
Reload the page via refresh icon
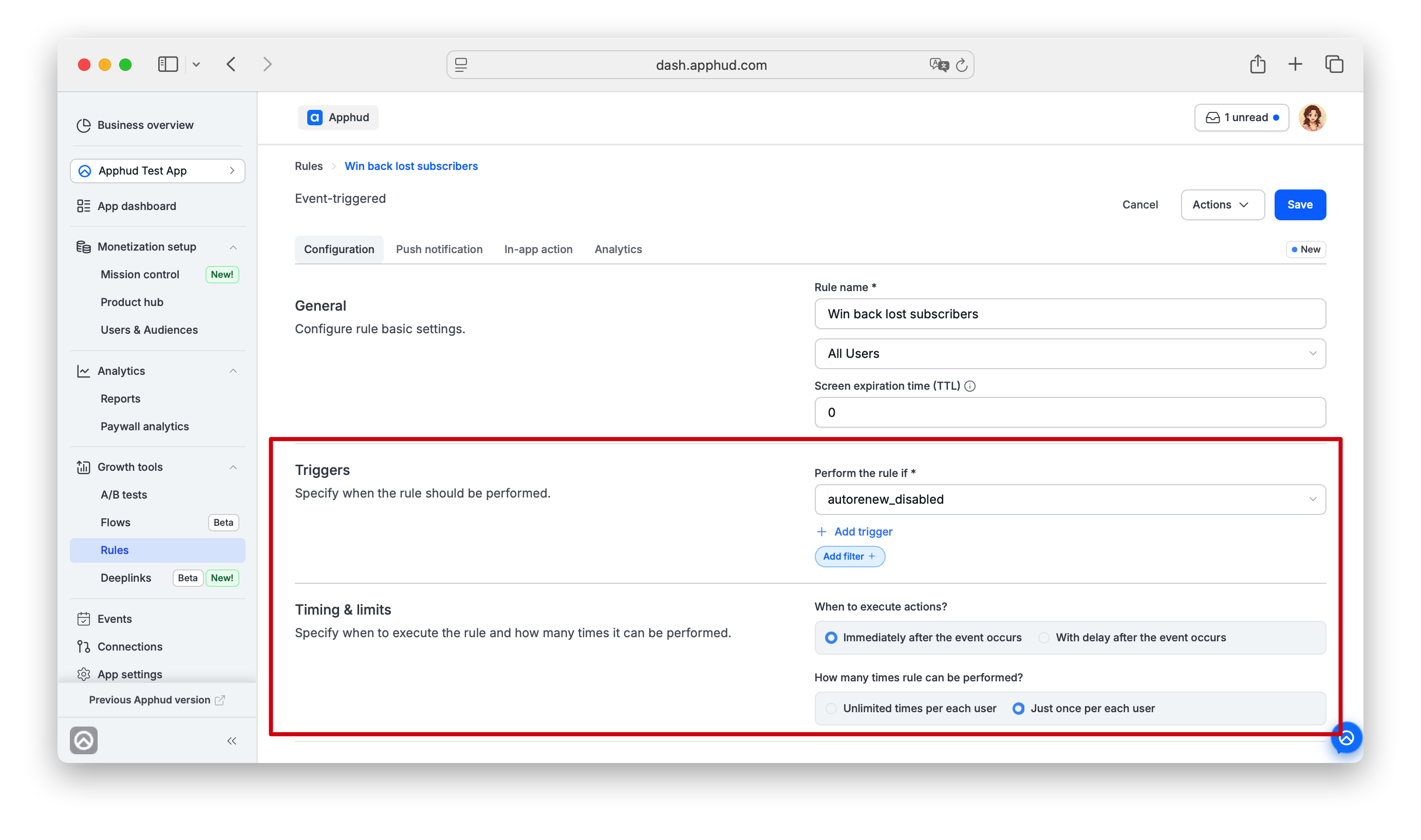[962, 65]
